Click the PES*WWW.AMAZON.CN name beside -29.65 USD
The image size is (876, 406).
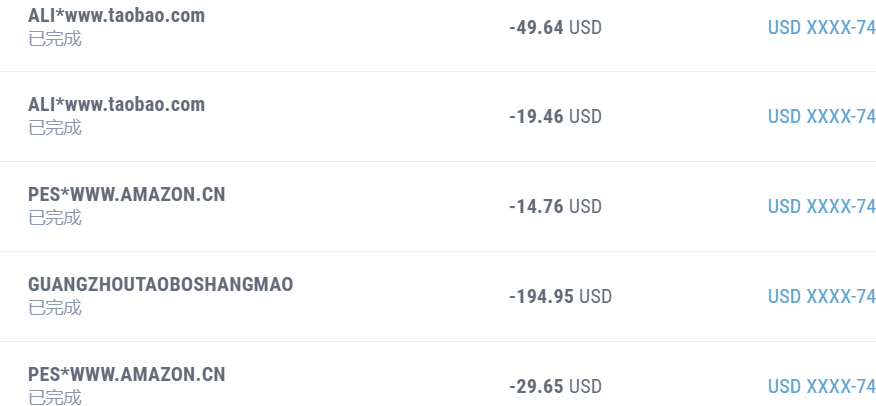(x=127, y=375)
